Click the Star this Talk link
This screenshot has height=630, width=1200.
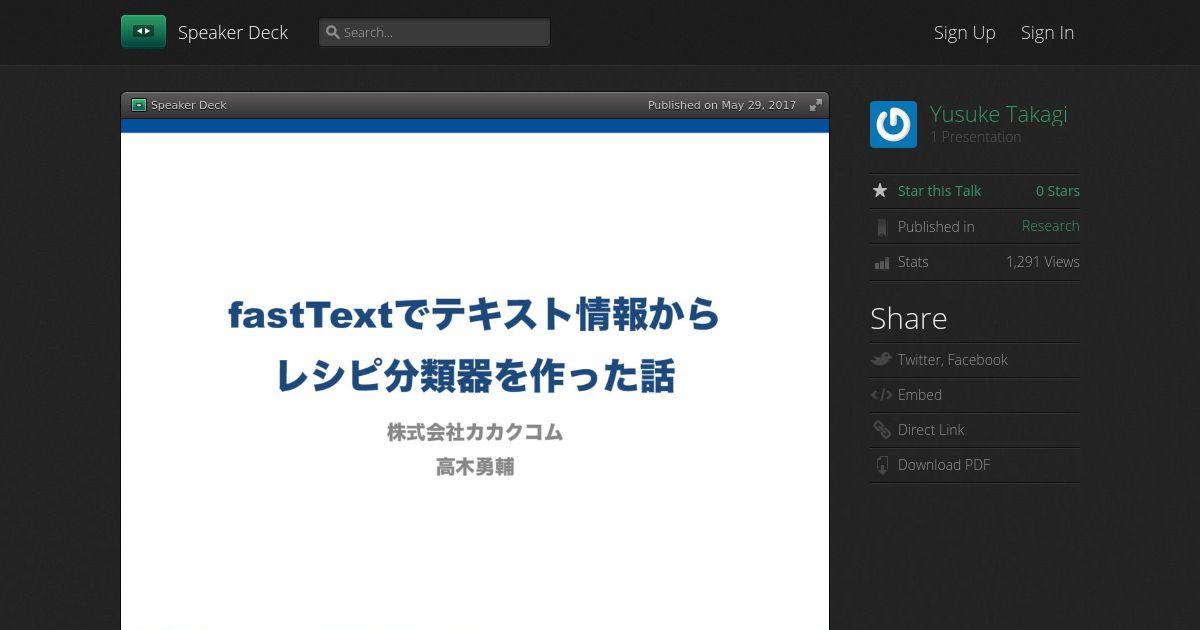tap(939, 191)
